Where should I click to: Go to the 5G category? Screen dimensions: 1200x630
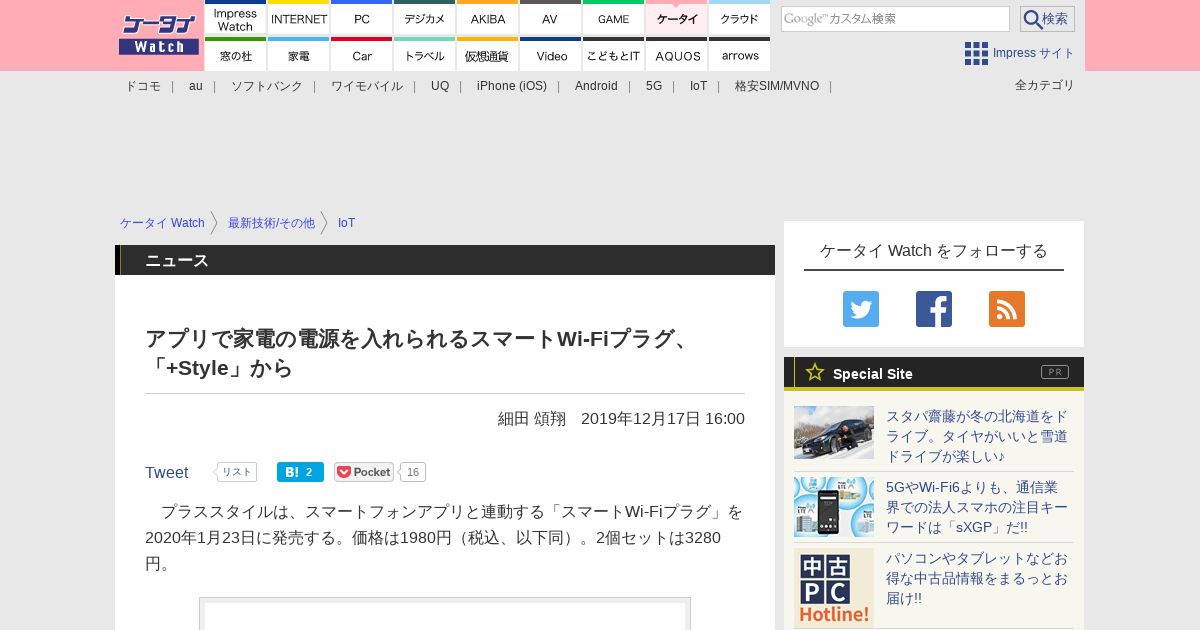654,86
